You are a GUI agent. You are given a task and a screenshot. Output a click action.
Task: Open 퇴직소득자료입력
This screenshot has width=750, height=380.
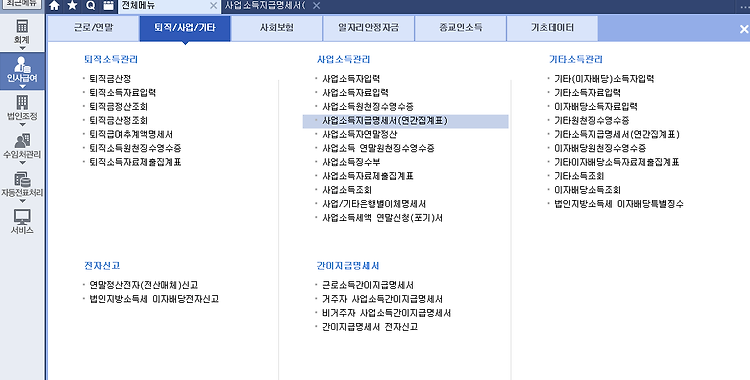(x=122, y=92)
